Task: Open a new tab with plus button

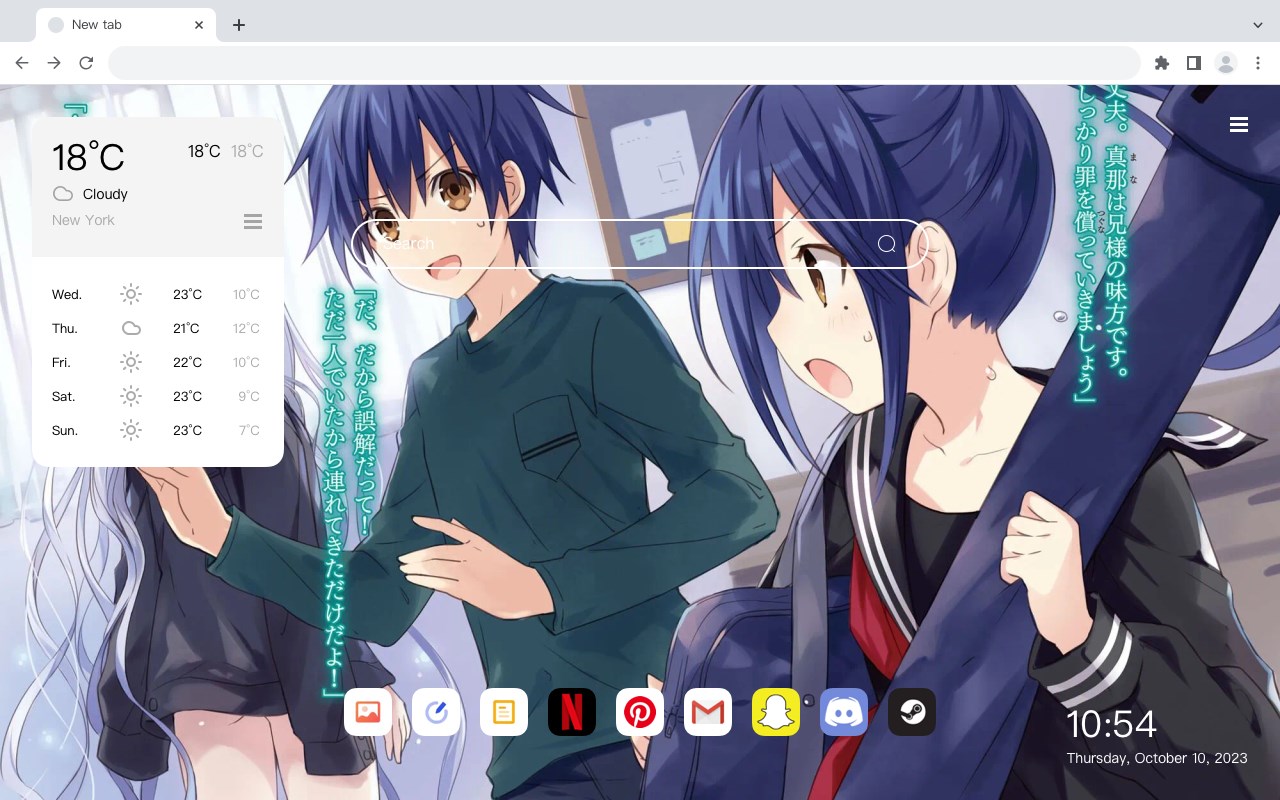Action: pyautogui.click(x=238, y=25)
